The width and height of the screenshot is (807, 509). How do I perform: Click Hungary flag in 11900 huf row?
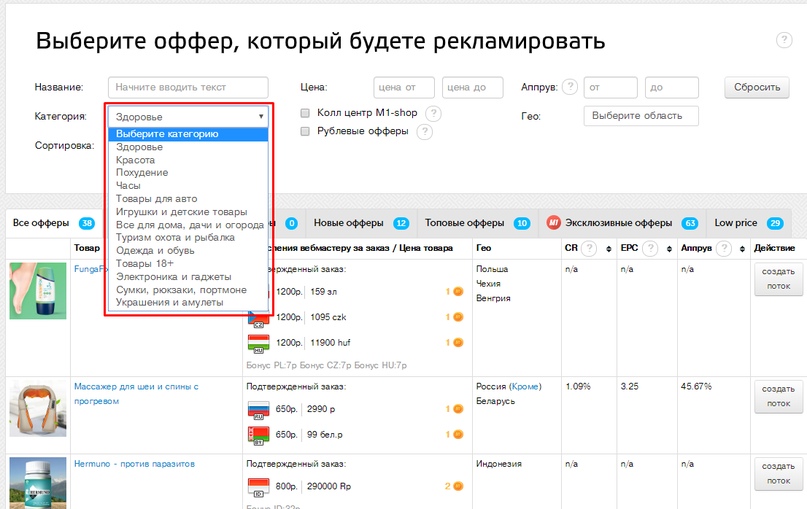[x=258, y=343]
